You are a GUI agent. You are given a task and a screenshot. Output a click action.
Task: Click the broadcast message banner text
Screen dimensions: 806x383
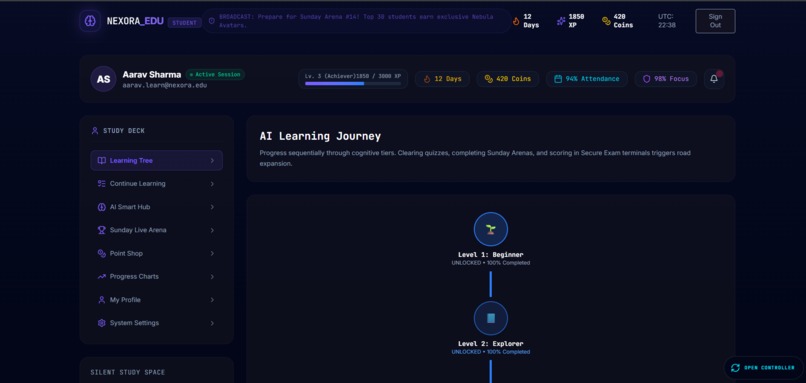pos(356,21)
